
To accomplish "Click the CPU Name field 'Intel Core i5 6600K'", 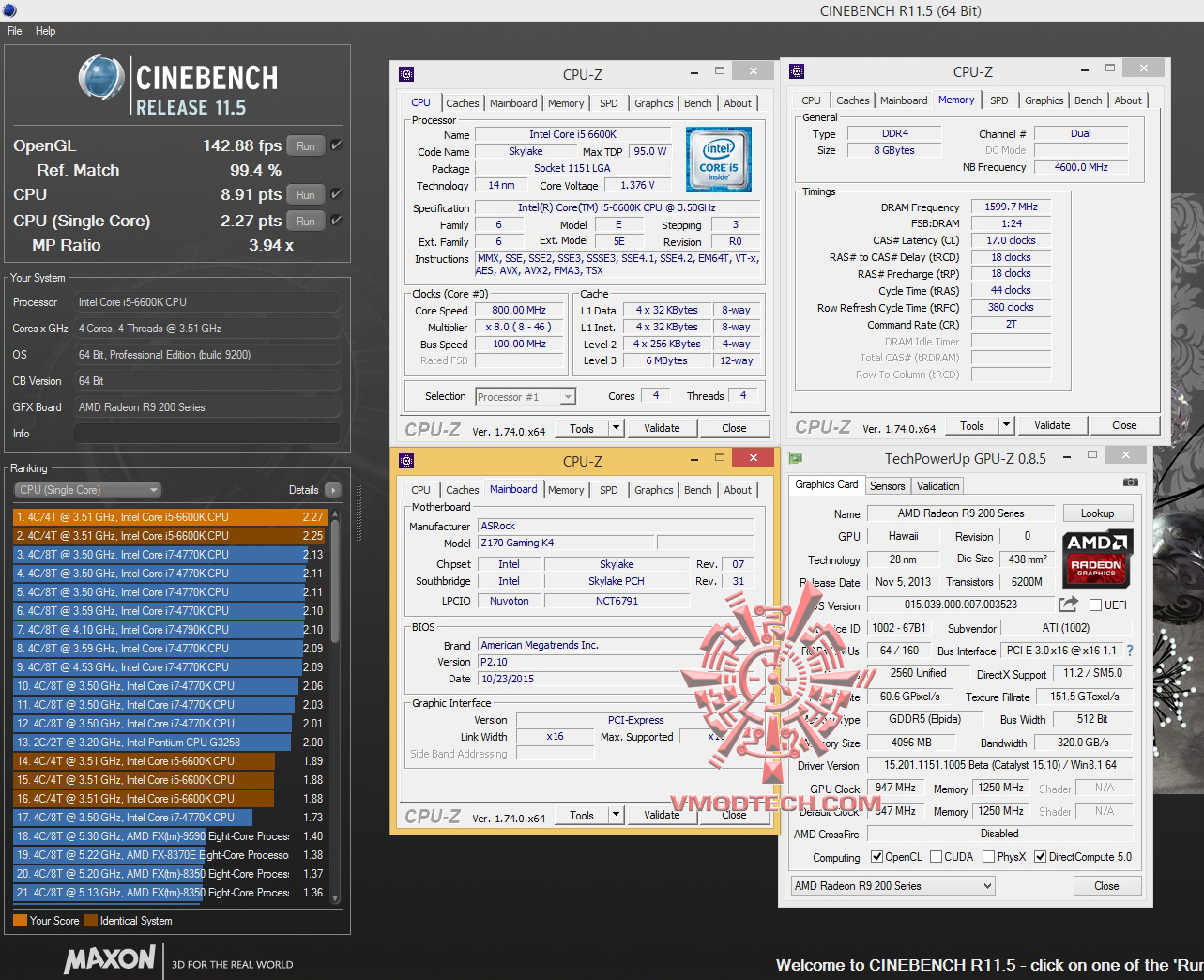I will coord(572,134).
